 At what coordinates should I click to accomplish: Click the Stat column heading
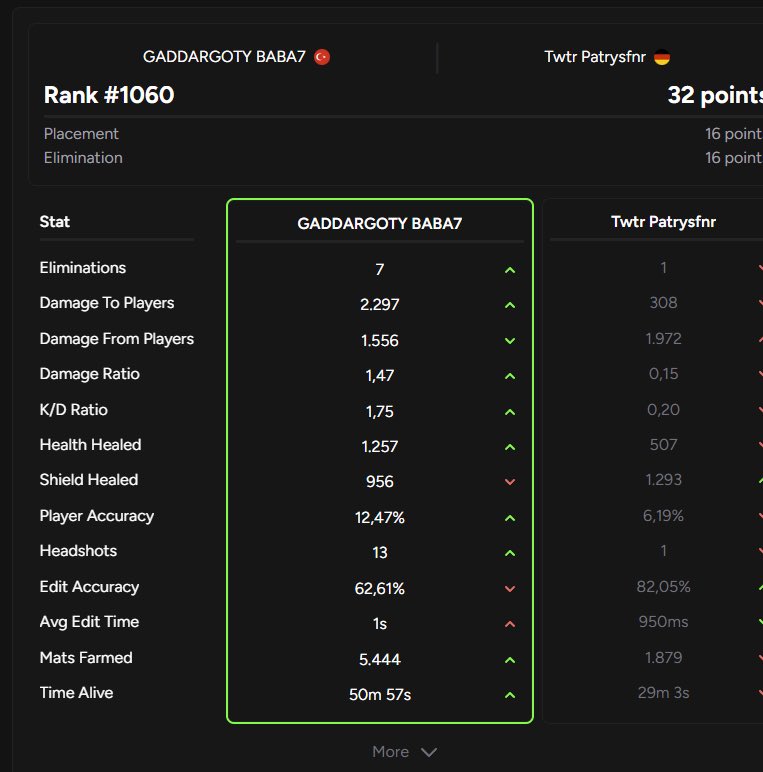55,222
